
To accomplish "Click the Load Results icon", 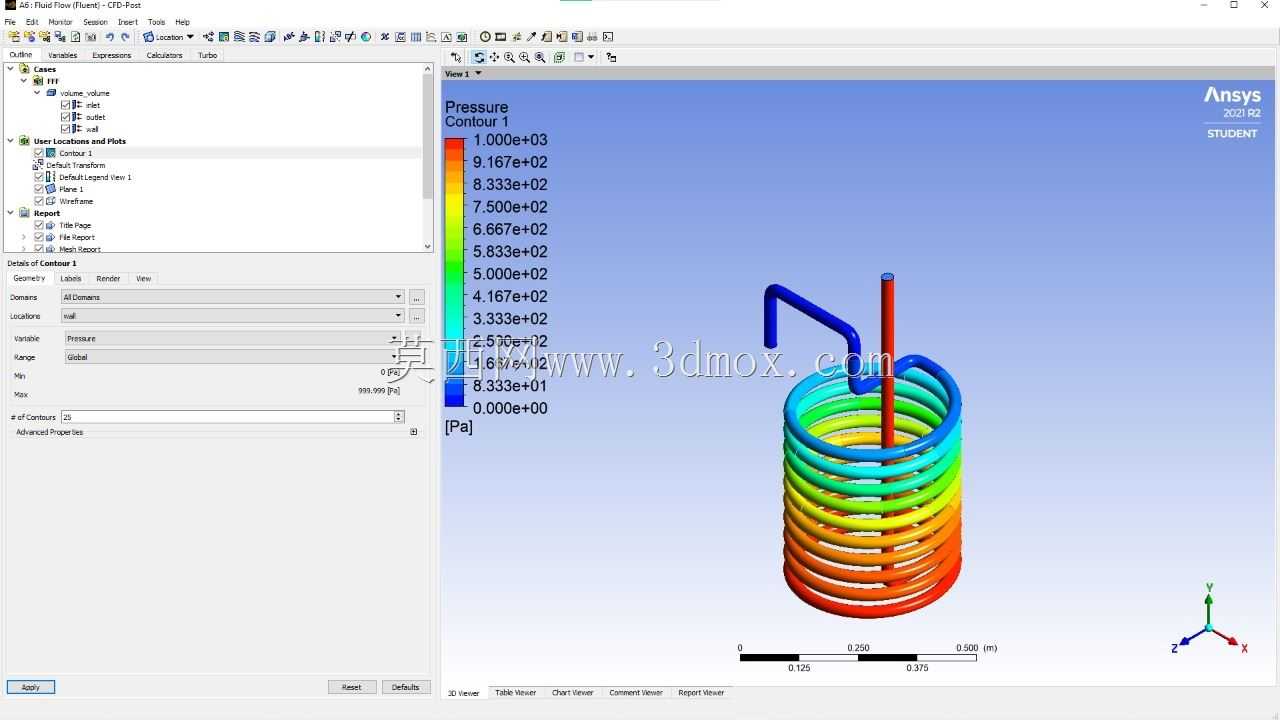I will 14,37.
